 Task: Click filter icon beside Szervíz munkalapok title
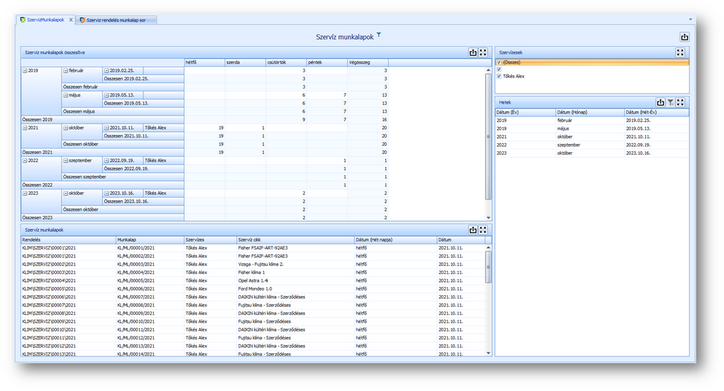coord(379,35)
